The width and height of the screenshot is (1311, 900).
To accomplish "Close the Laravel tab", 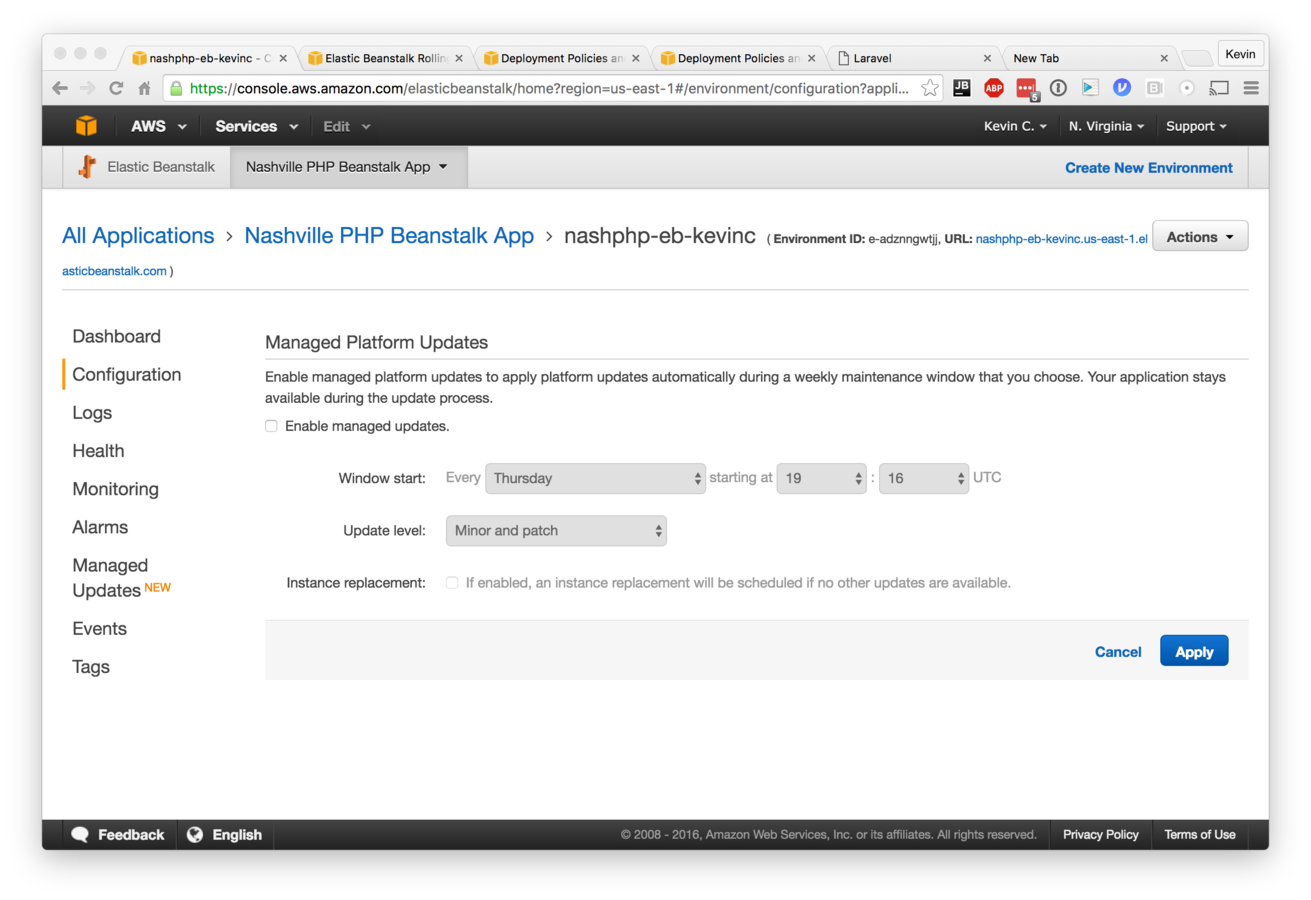I will click(x=987, y=58).
